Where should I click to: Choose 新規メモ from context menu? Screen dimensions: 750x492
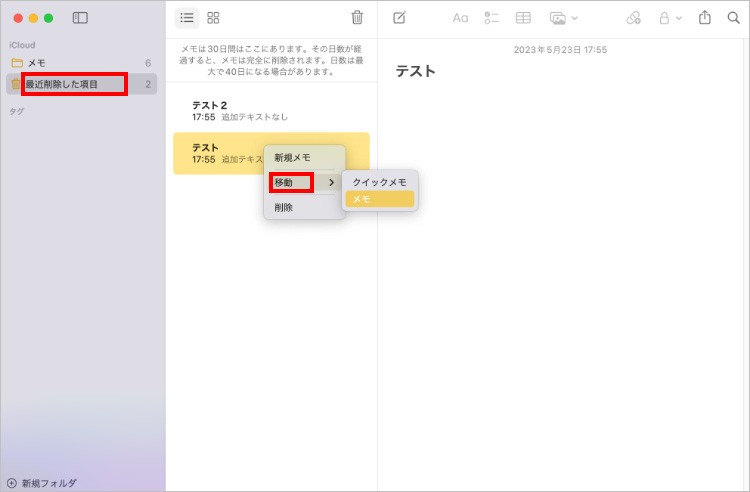click(304, 157)
